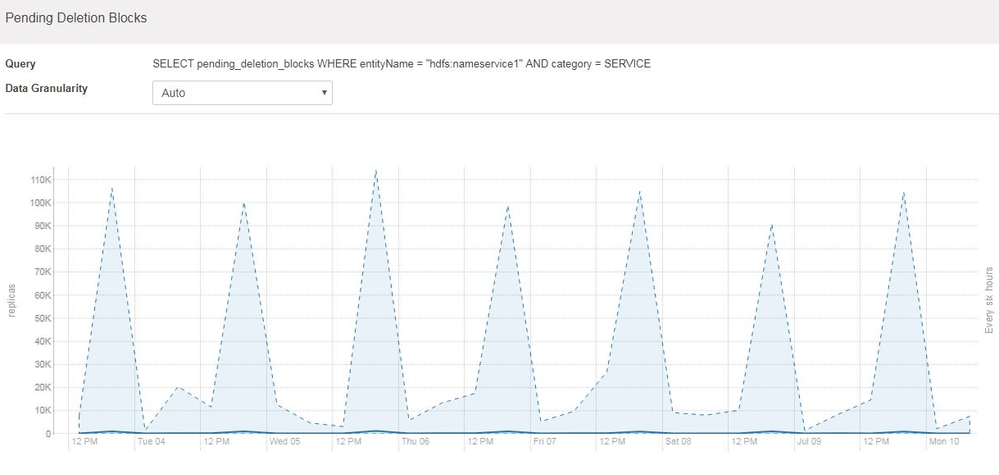Click the chart peak before Tue 04
This screenshot has width=999, height=475.
(x=112, y=188)
